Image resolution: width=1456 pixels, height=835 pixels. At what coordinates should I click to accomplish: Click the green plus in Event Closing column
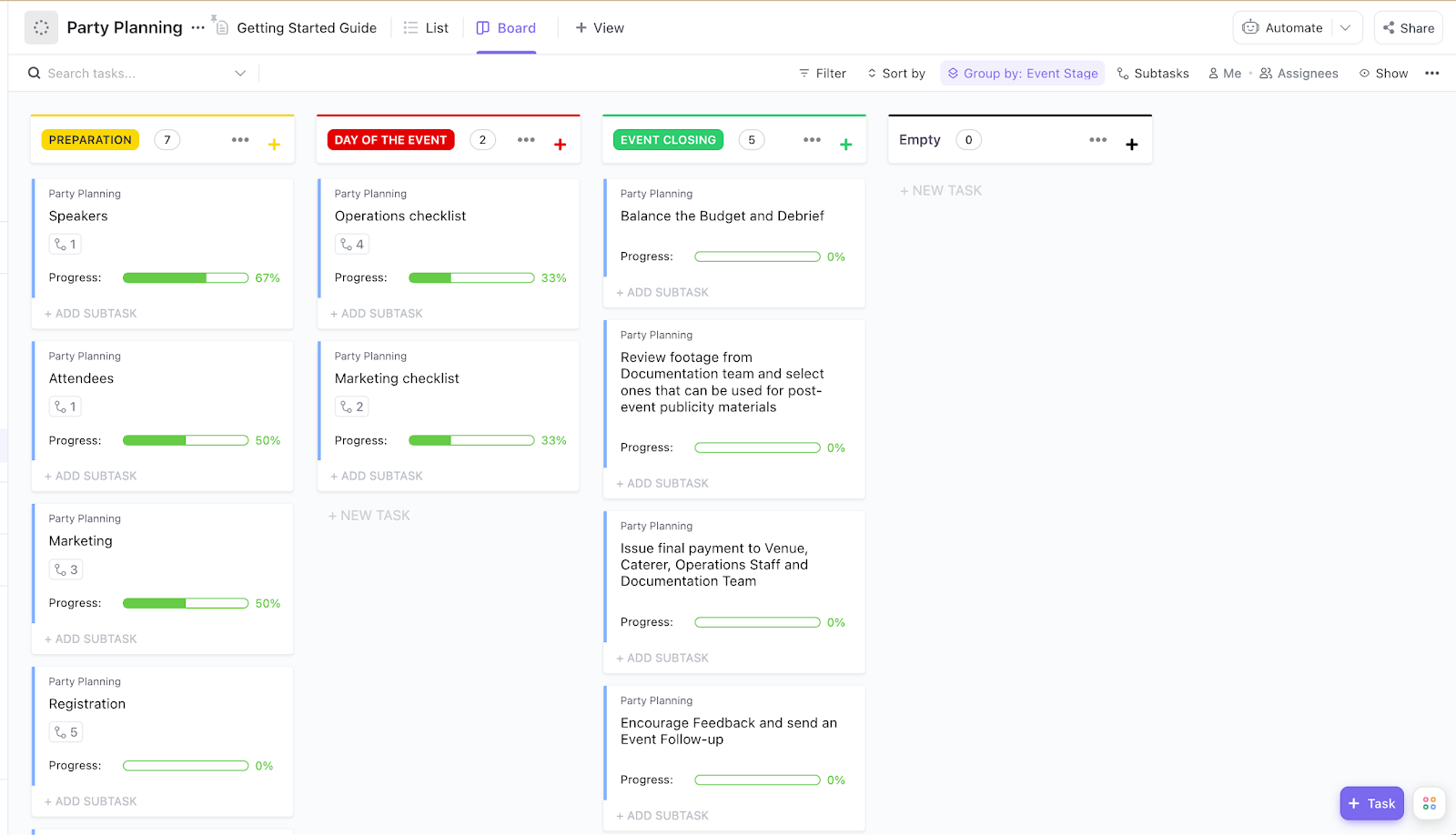pos(845,145)
